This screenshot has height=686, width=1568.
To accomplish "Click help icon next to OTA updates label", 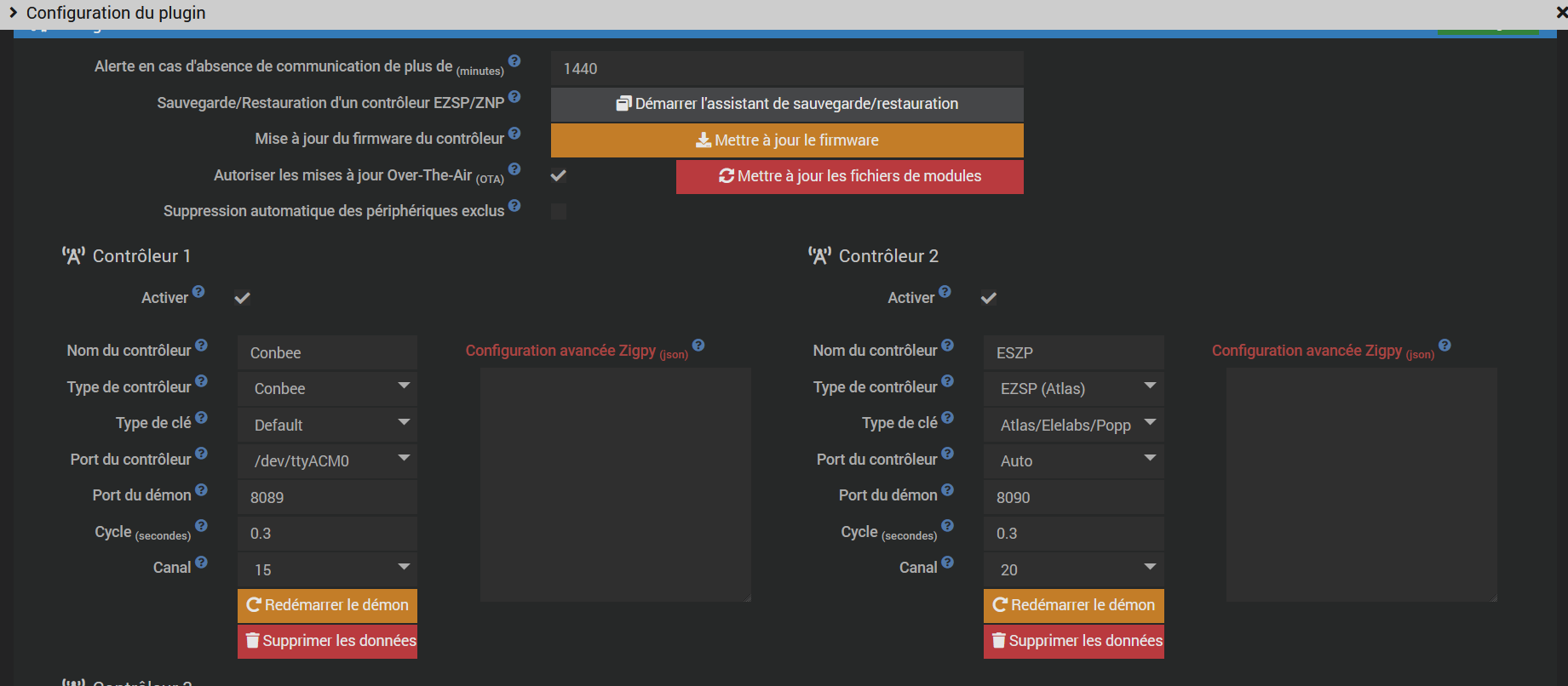I will pyautogui.click(x=514, y=169).
